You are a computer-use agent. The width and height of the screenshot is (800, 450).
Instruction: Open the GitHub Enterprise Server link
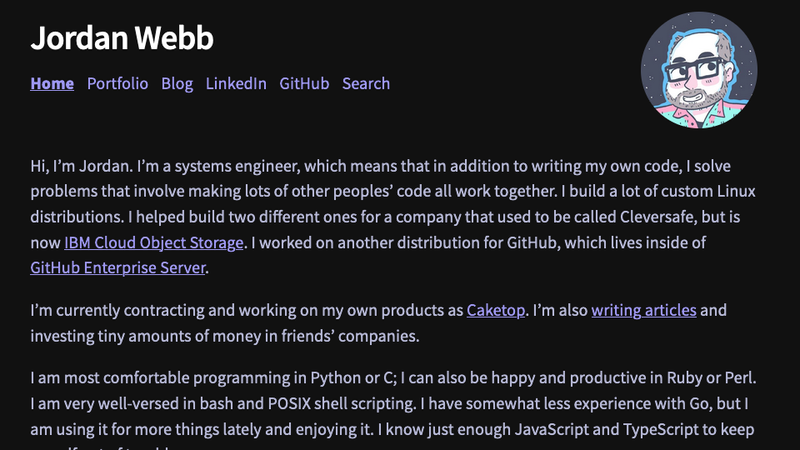[x=118, y=268]
